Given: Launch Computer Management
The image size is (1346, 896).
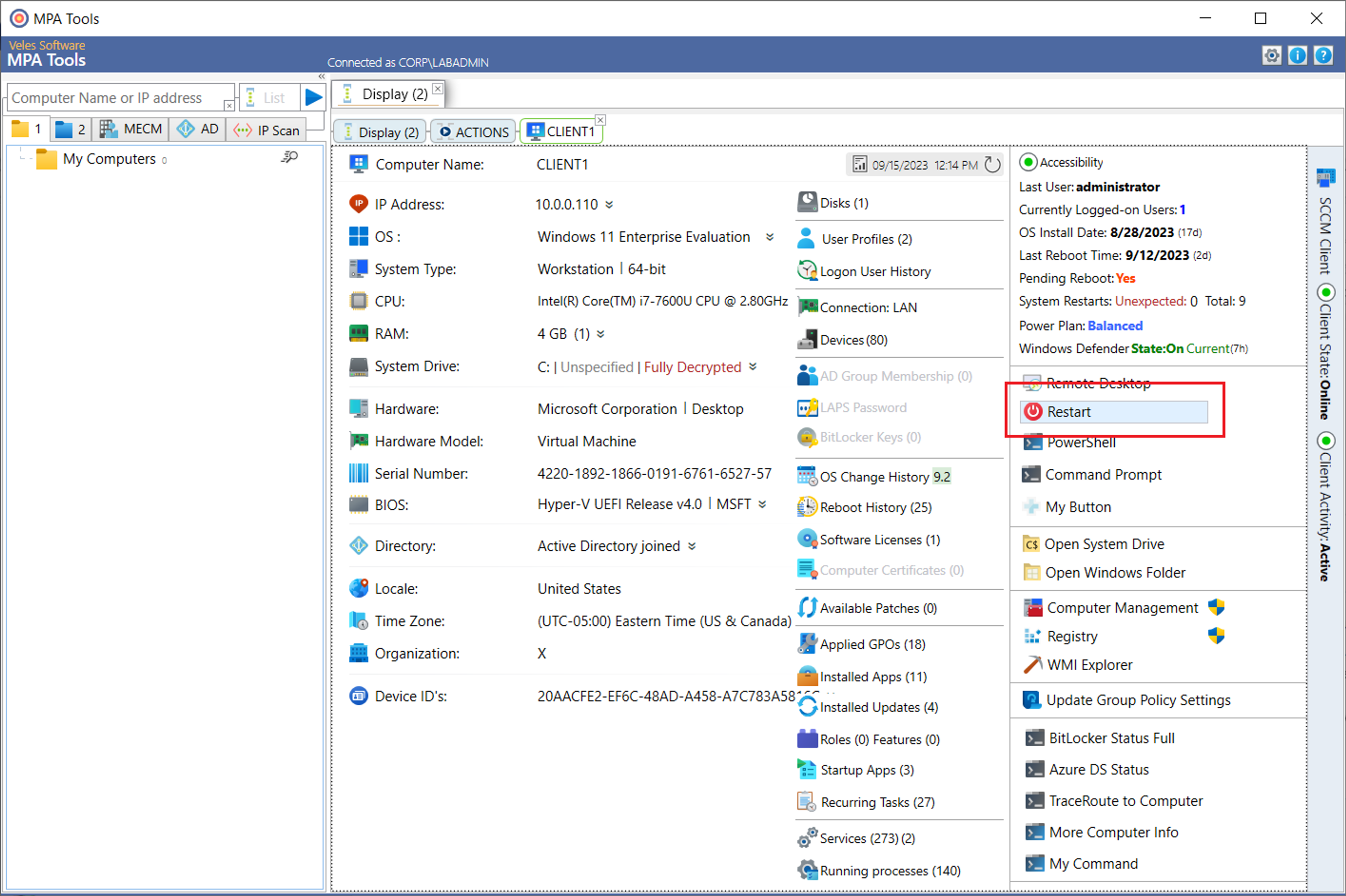Looking at the screenshot, I should (x=1110, y=607).
